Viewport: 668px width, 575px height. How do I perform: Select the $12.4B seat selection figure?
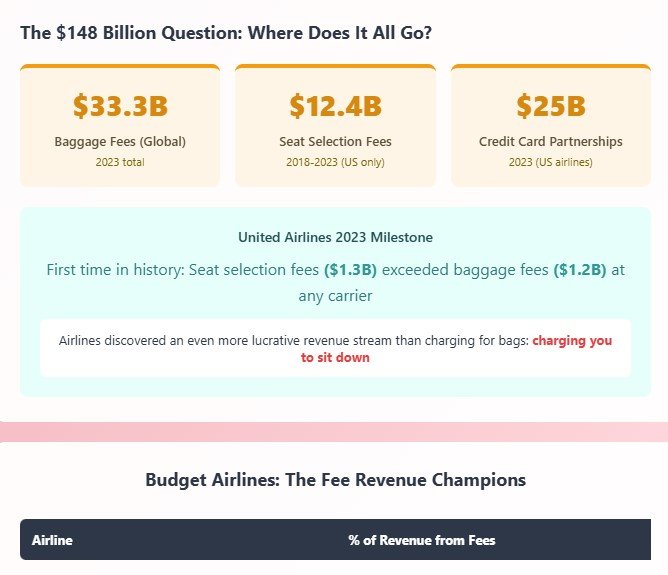click(x=335, y=106)
